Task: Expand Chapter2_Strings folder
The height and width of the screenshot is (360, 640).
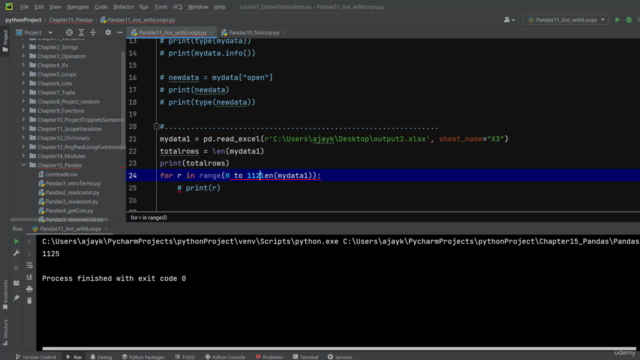Action: coord(23,47)
